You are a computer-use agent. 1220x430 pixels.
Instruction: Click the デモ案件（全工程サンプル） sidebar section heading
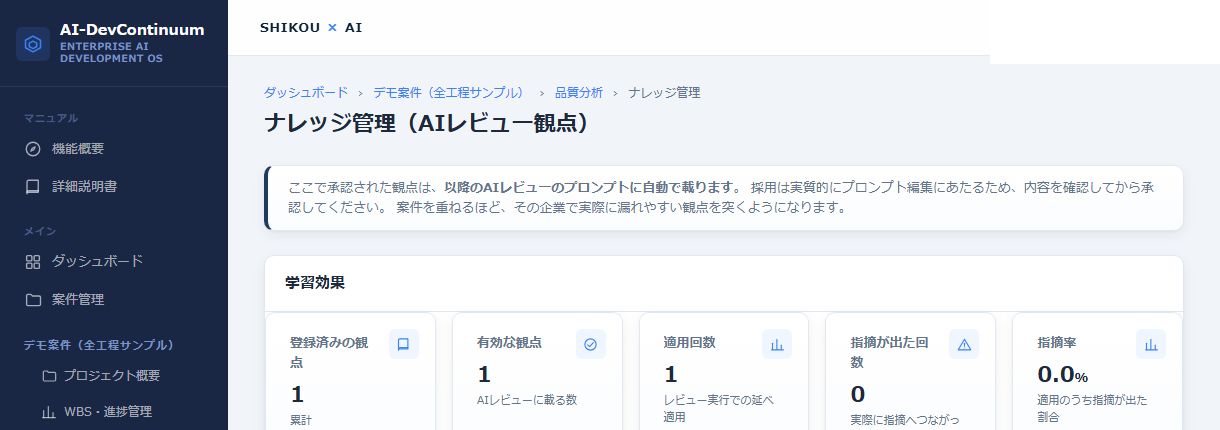(99, 345)
